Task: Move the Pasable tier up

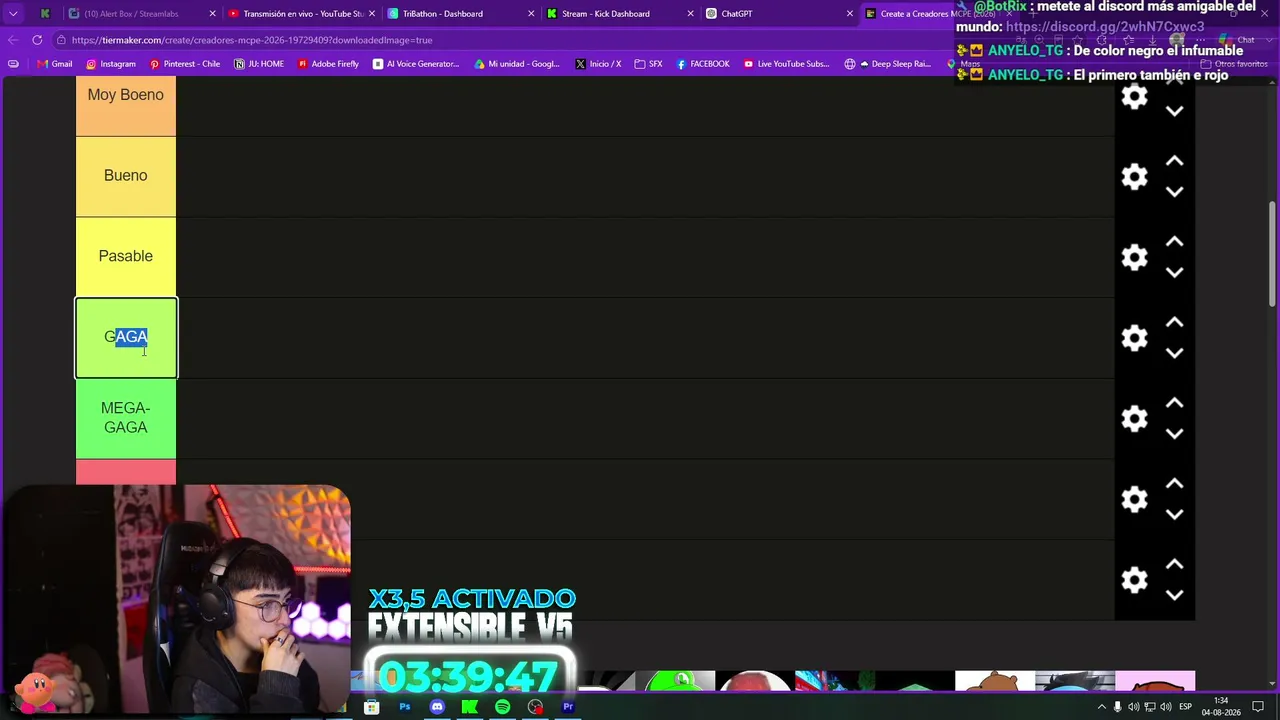Action: [x=1175, y=242]
